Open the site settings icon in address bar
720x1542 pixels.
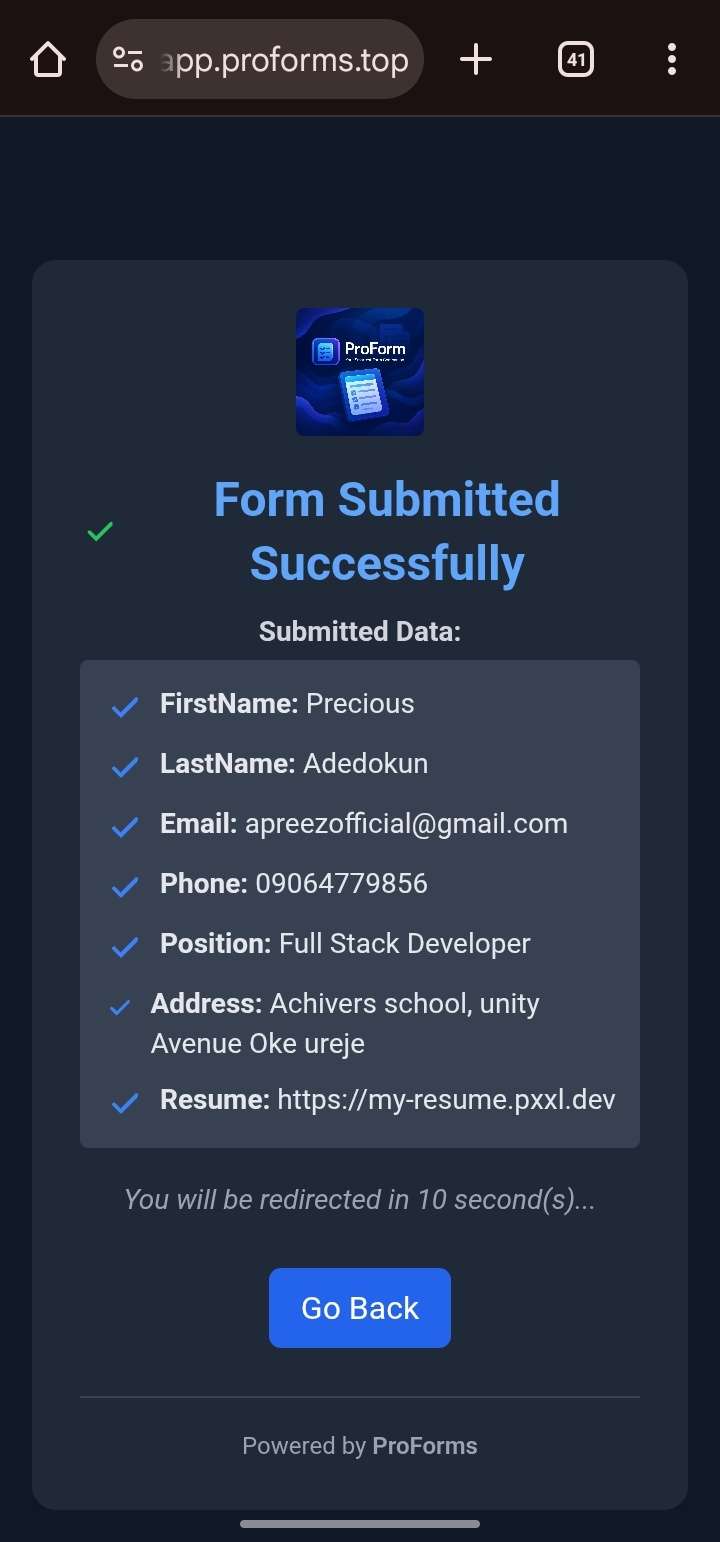click(128, 60)
